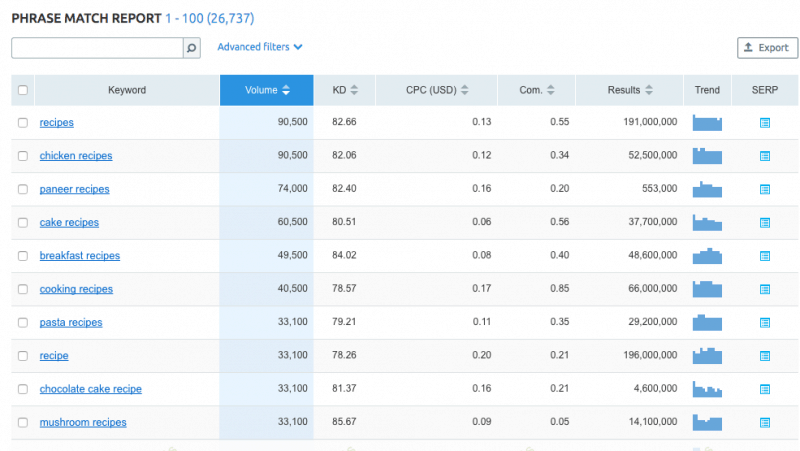Check the box for mushroom recipes
This screenshot has width=800, height=451.
click(23, 422)
